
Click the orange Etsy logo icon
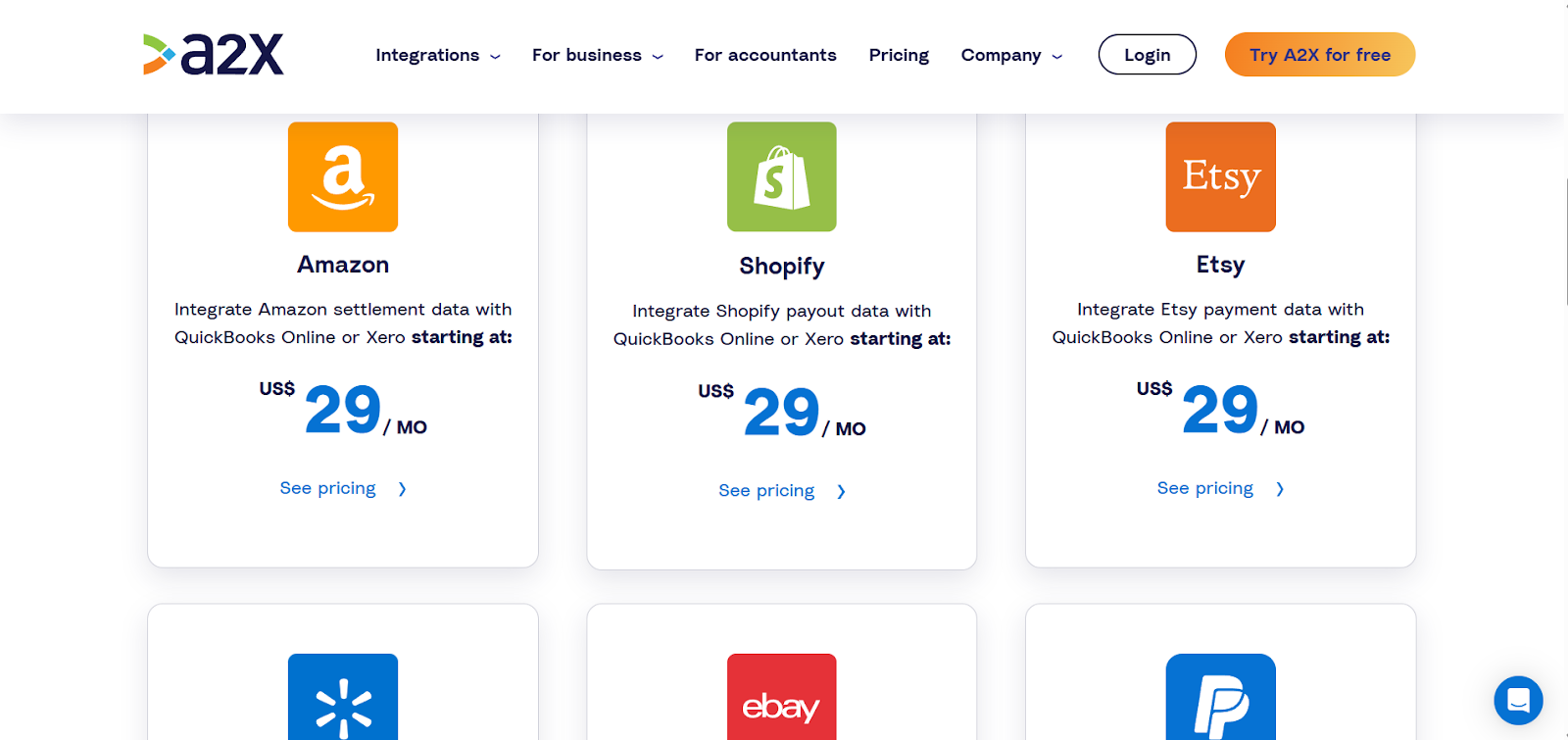tap(1220, 176)
